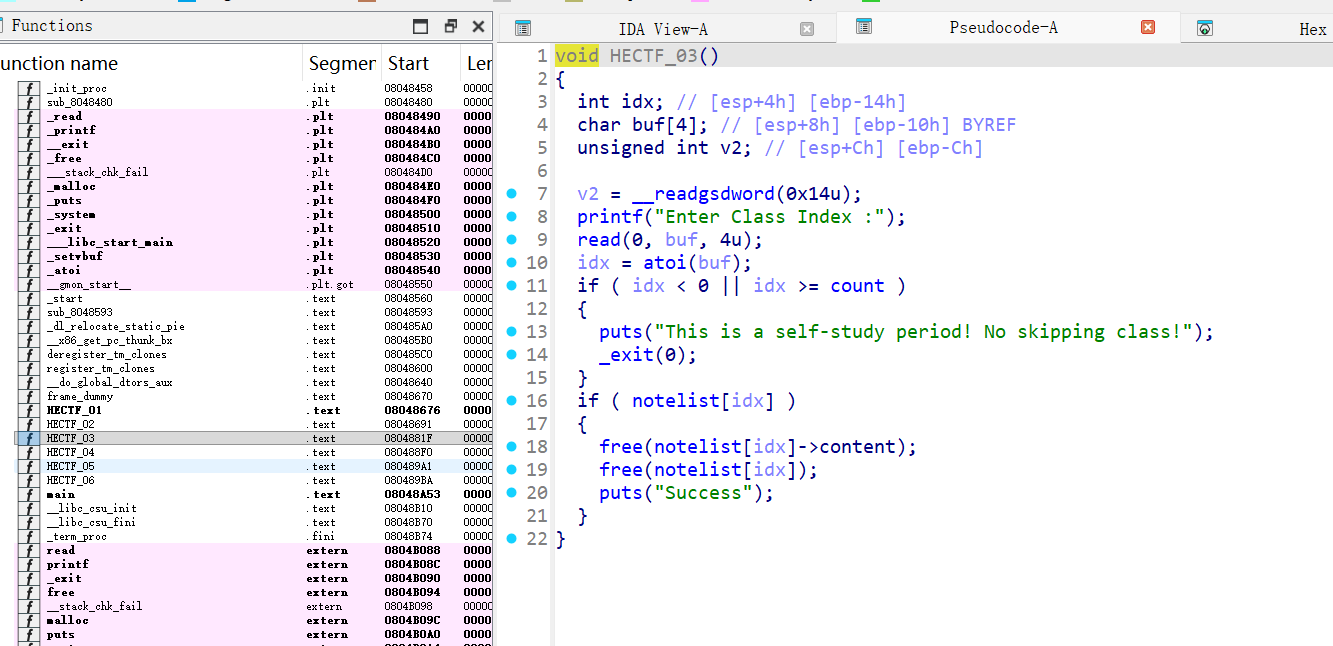
Task: Toggle the breakpoint marker on line 20
Action: pos(510,493)
